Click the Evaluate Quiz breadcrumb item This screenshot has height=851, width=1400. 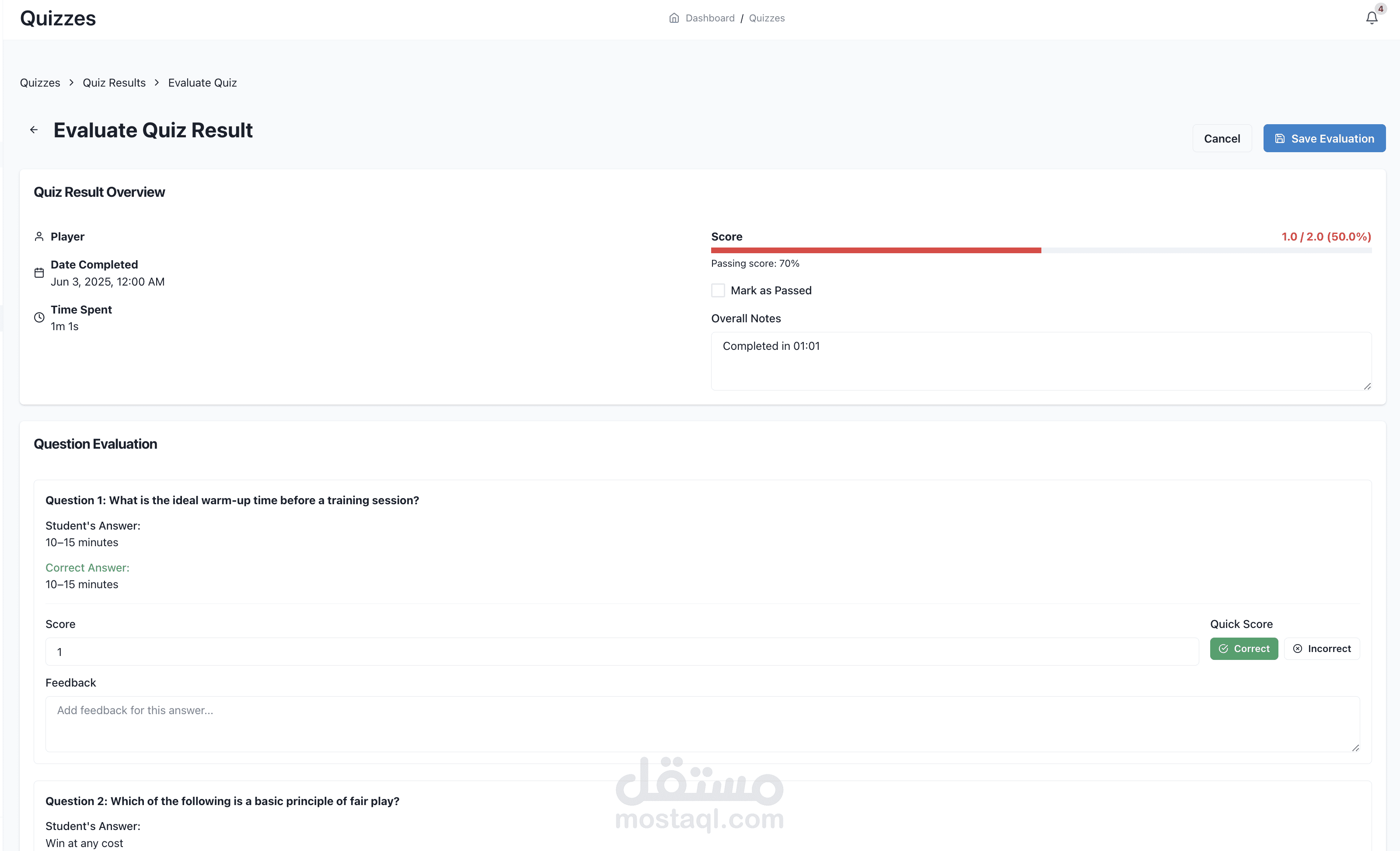[203, 83]
